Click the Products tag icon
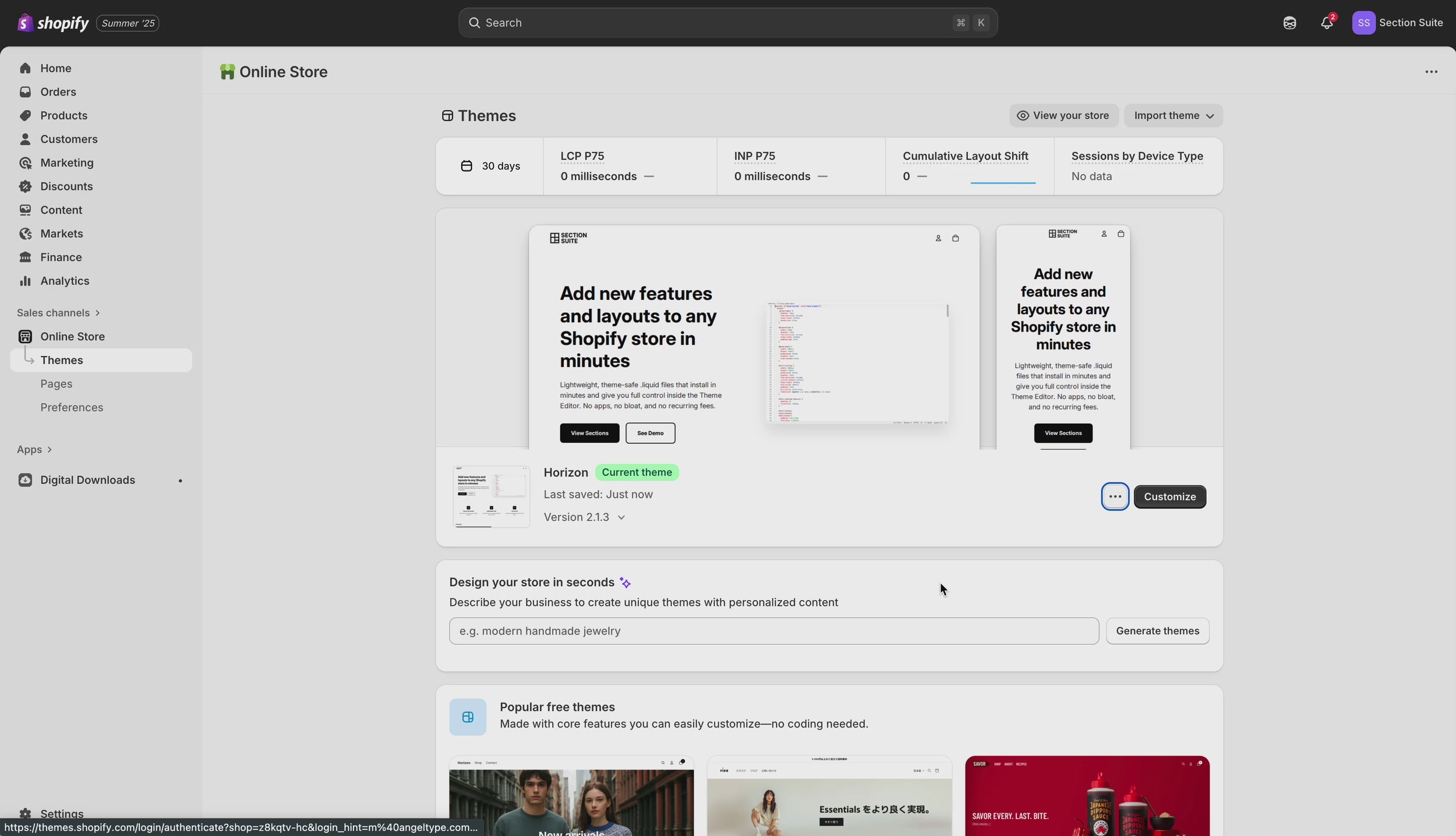Viewport: 1456px width, 836px height. [x=25, y=115]
